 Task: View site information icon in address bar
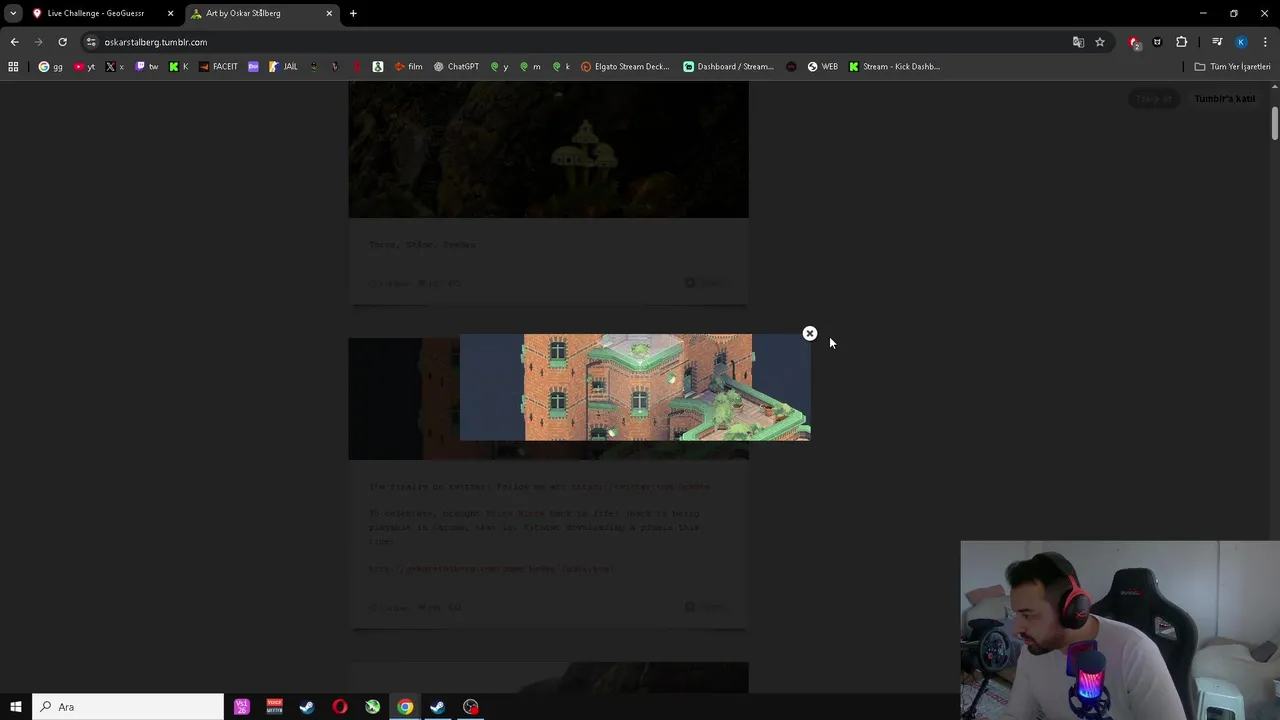click(91, 42)
